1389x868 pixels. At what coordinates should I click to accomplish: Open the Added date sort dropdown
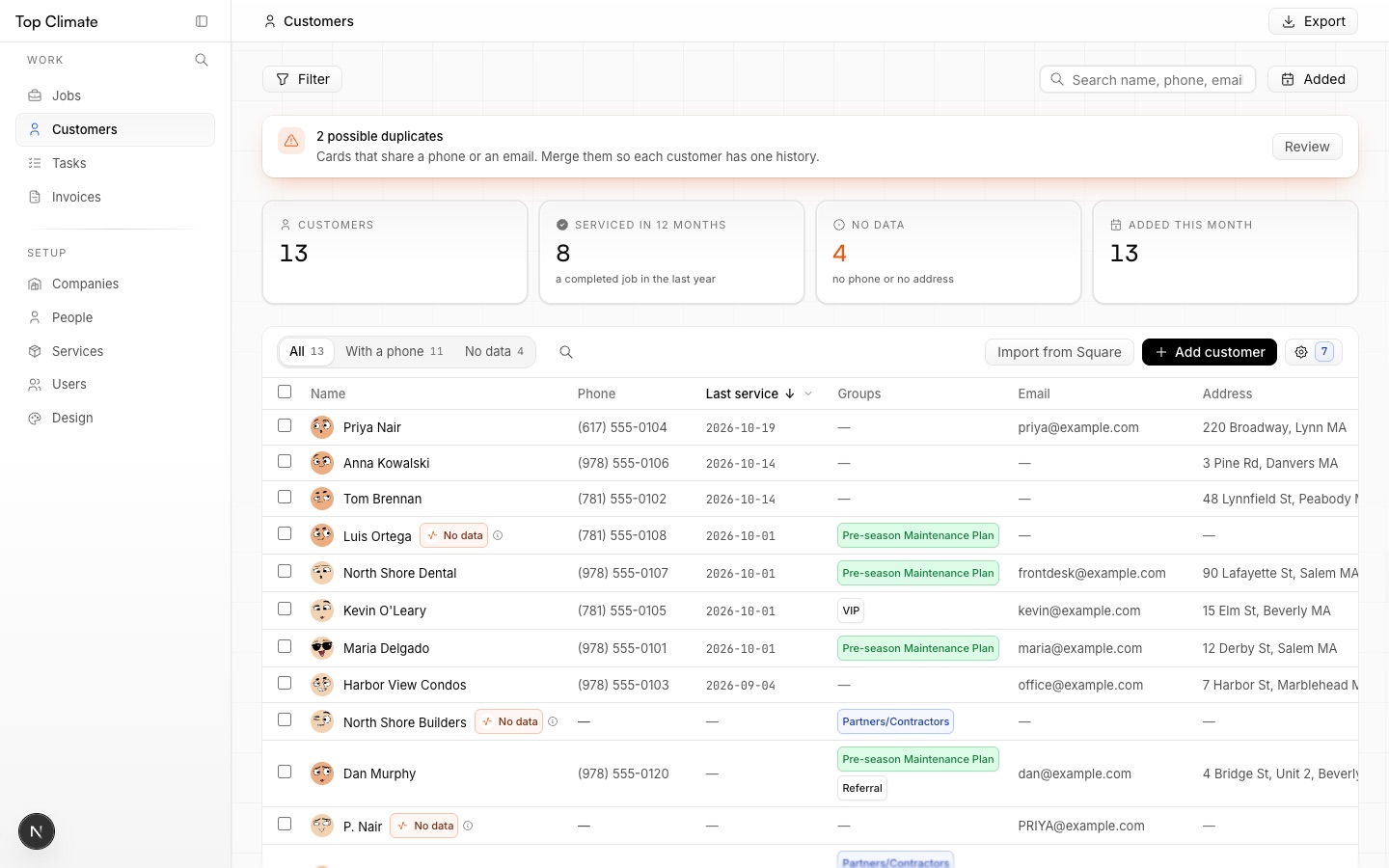1313,79
